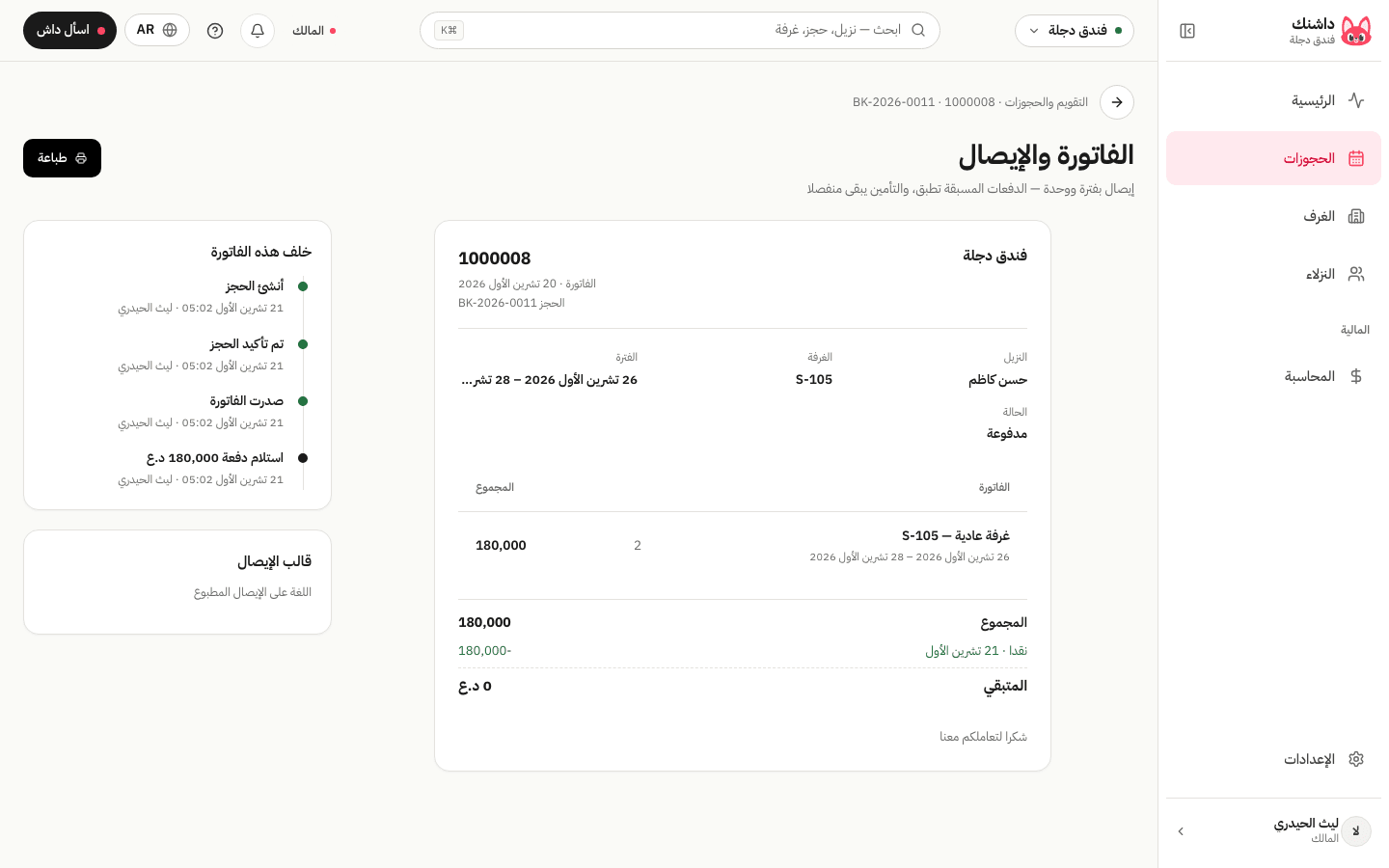
Task: Click the timeline entry تم تأكيد الحجز
Action: pyautogui.click(x=247, y=343)
